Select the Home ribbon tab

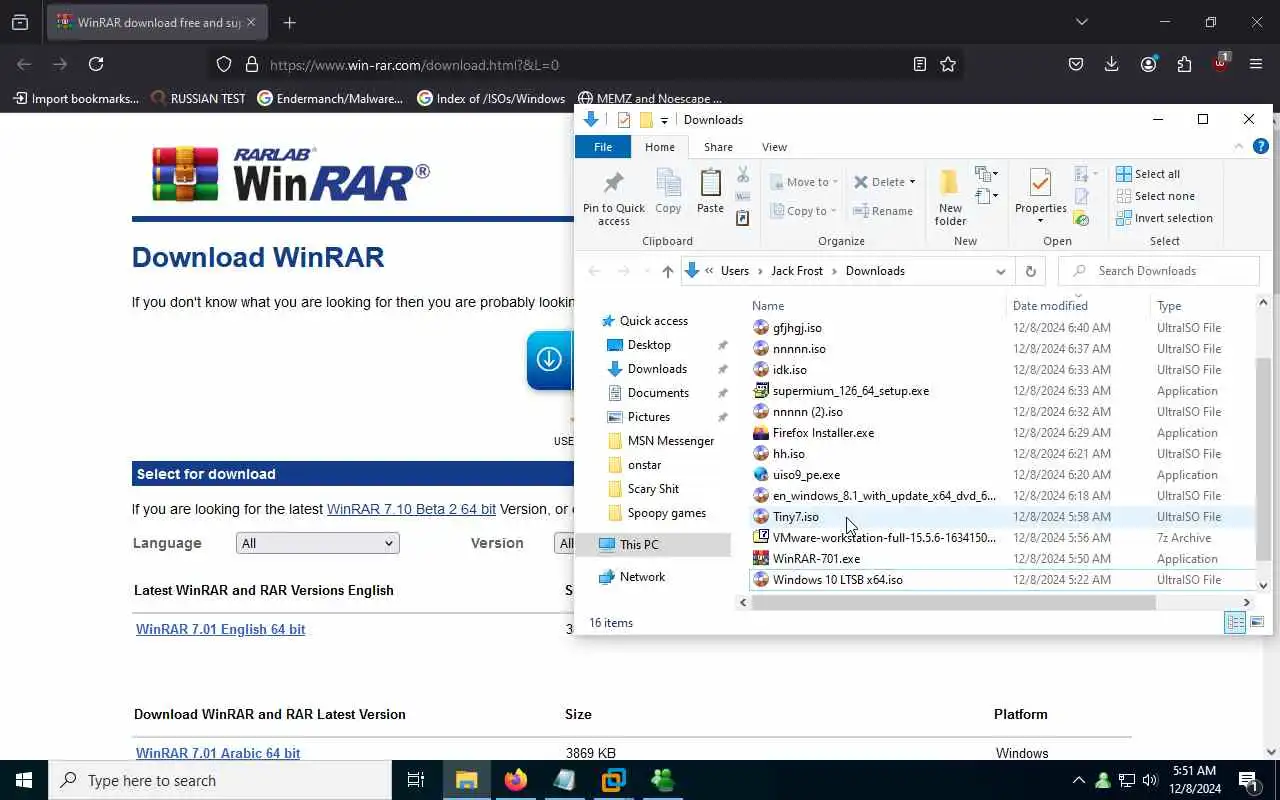[x=660, y=147]
